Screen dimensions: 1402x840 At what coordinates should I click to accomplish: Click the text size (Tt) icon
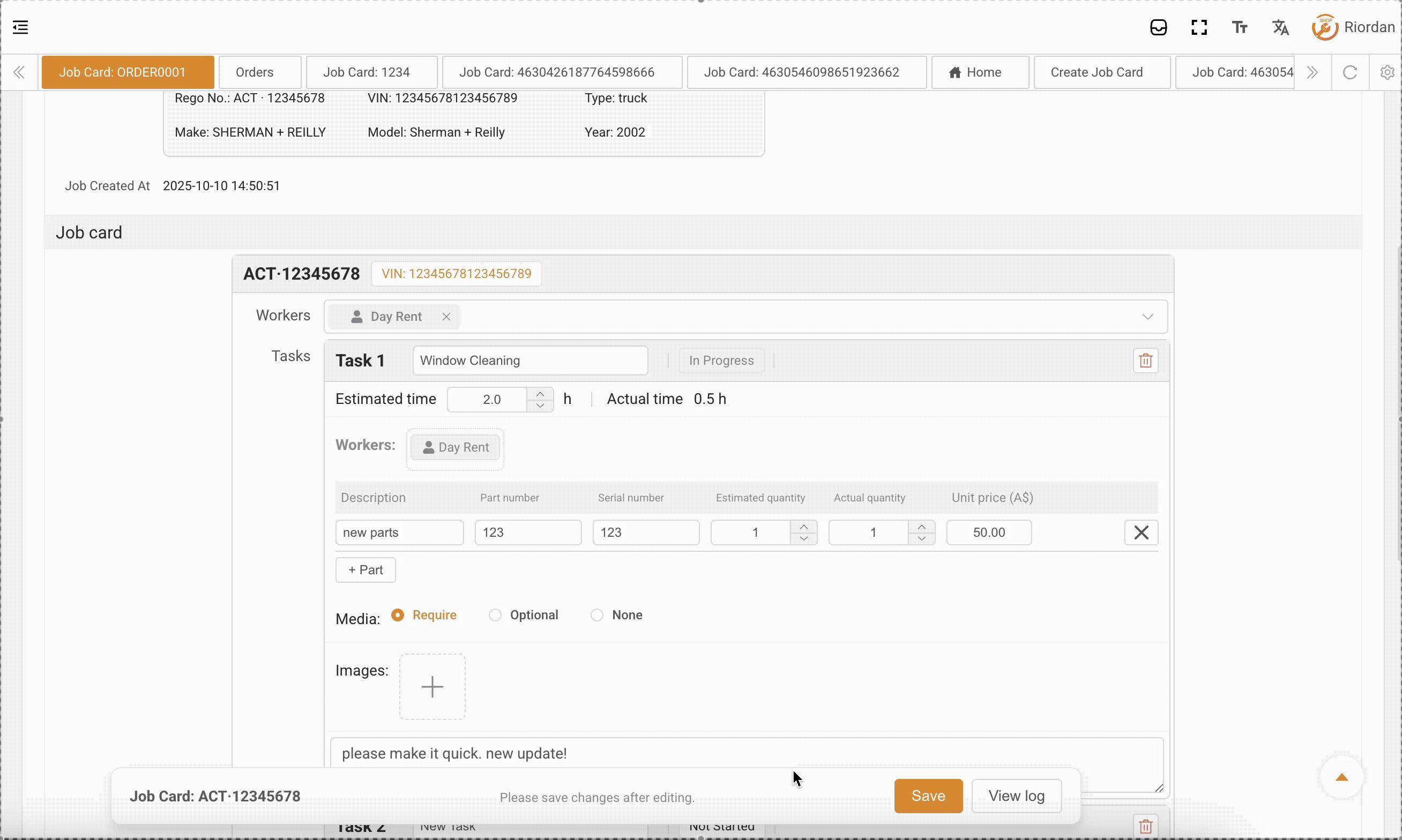click(1239, 27)
